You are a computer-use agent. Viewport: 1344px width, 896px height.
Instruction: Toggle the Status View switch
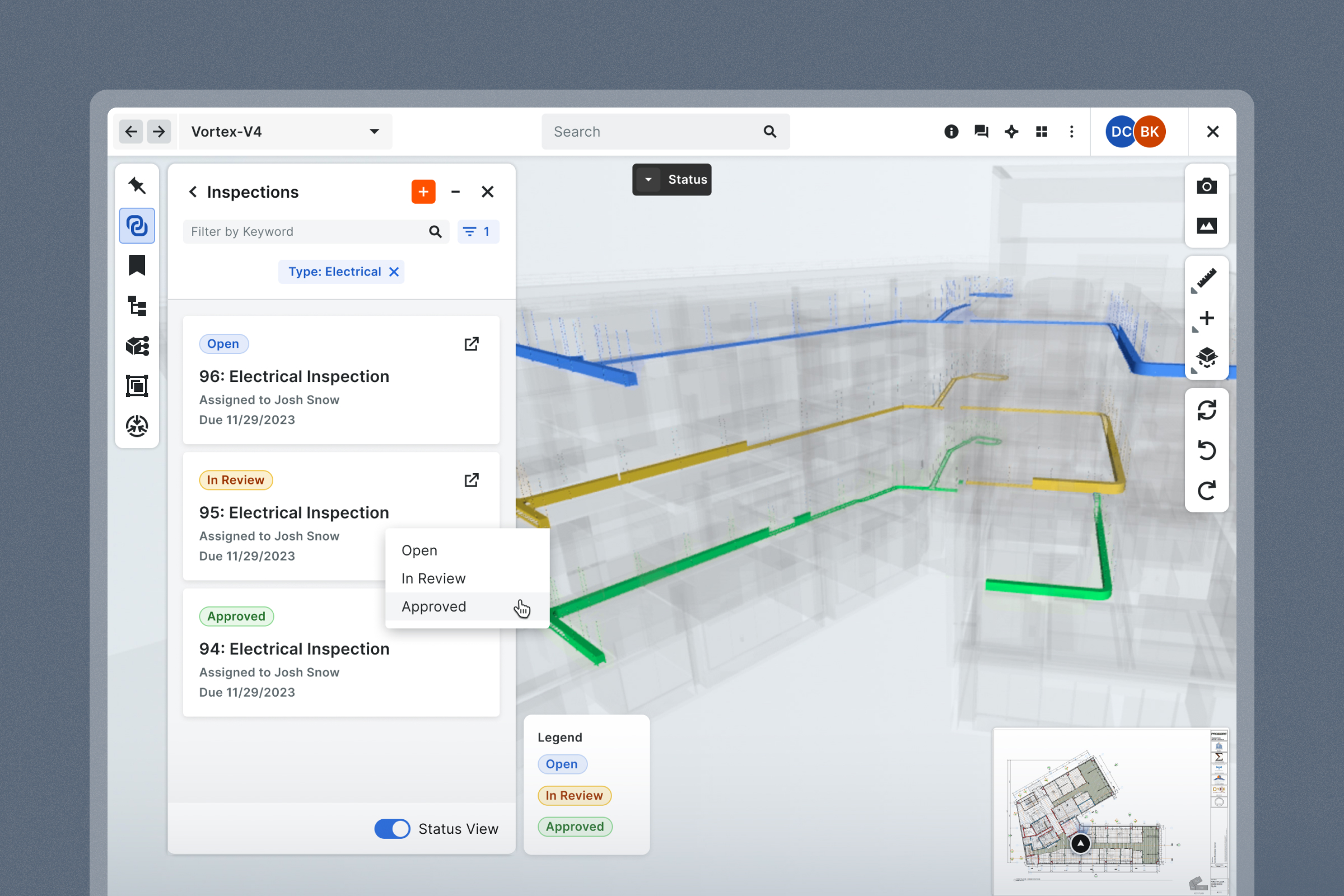(392, 829)
